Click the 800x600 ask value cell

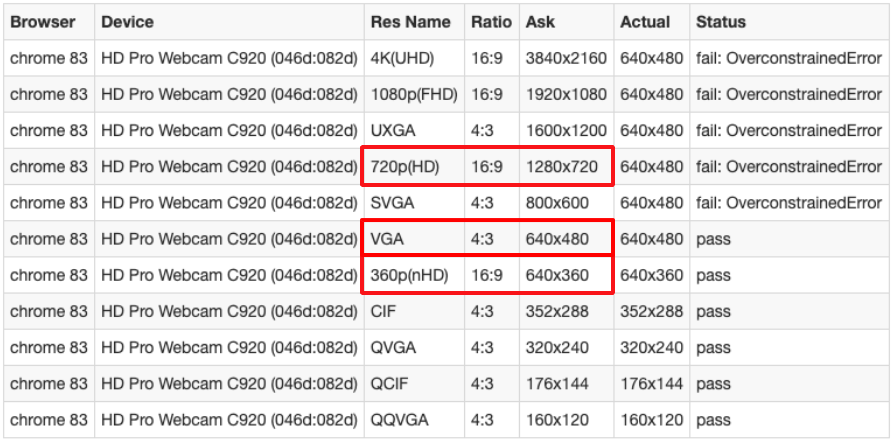558,203
